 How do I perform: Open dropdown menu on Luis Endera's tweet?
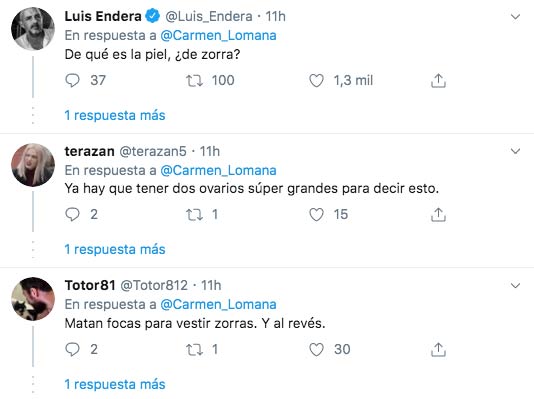515,17
